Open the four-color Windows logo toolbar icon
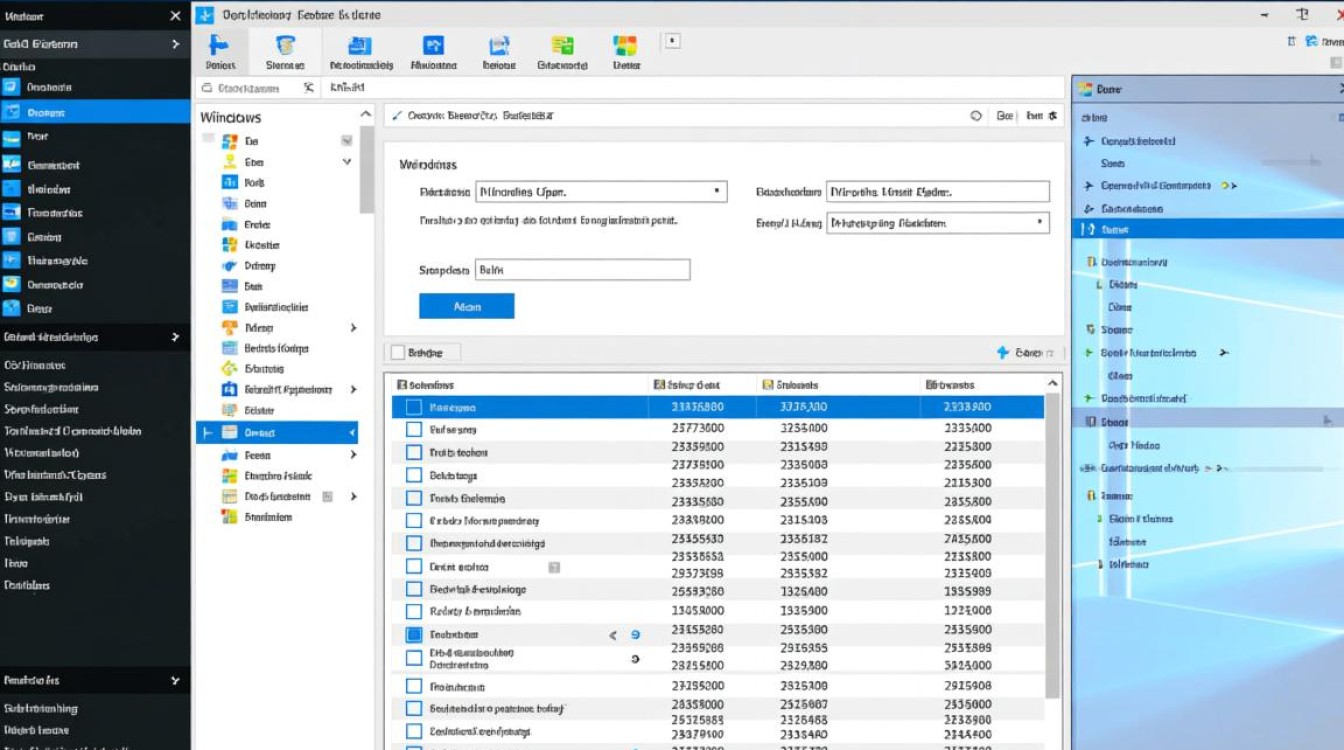The width and height of the screenshot is (1344, 750). coord(625,46)
